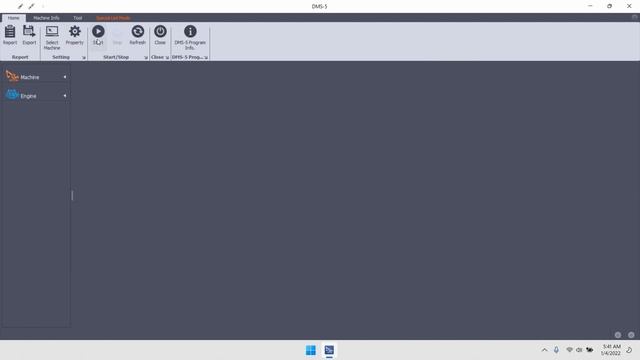640x360 pixels.
Task: Click the Machine excavator icon in sidebar
Action: pyautogui.click(x=12, y=76)
